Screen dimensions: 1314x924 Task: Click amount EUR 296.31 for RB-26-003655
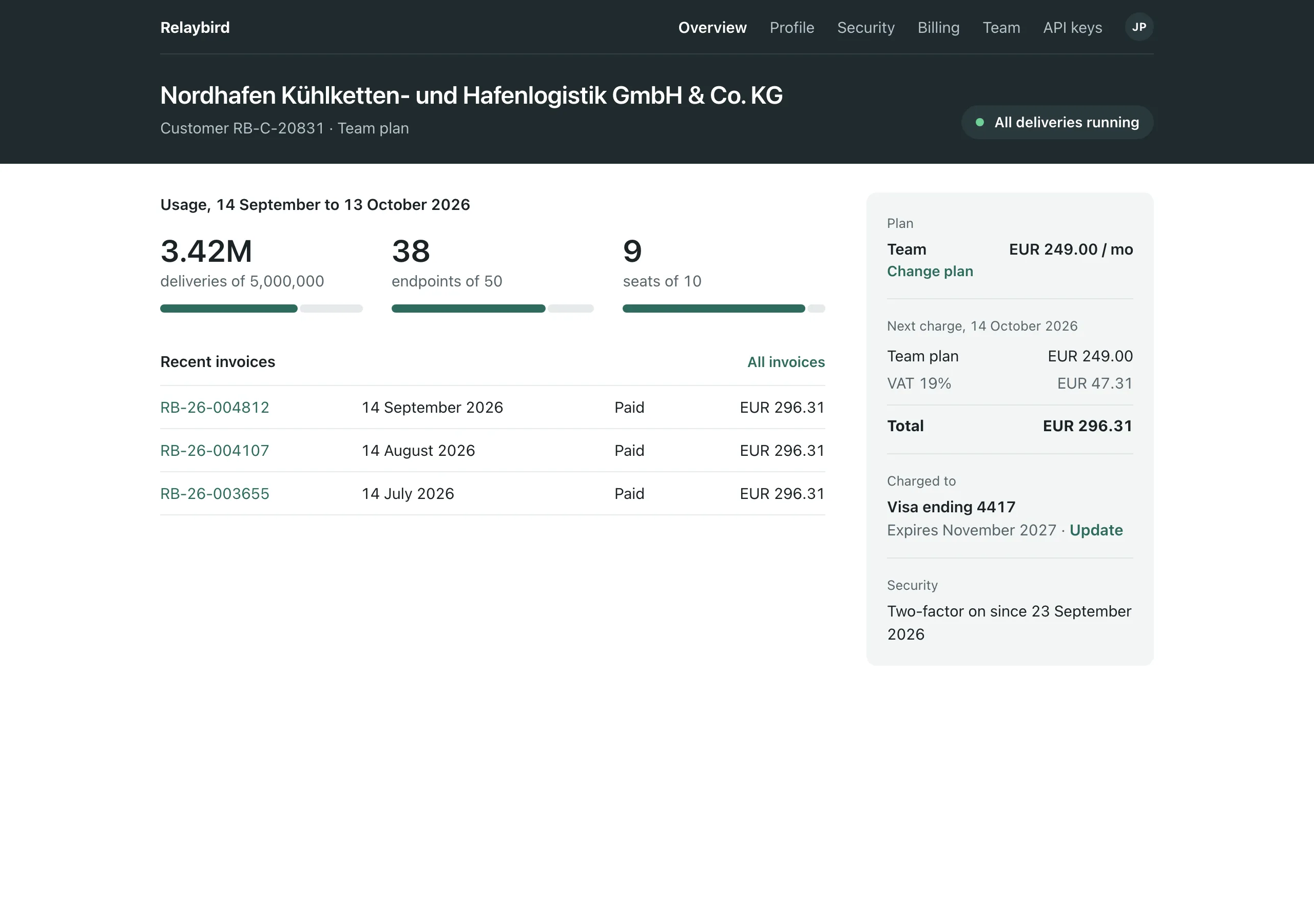(x=782, y=493)
